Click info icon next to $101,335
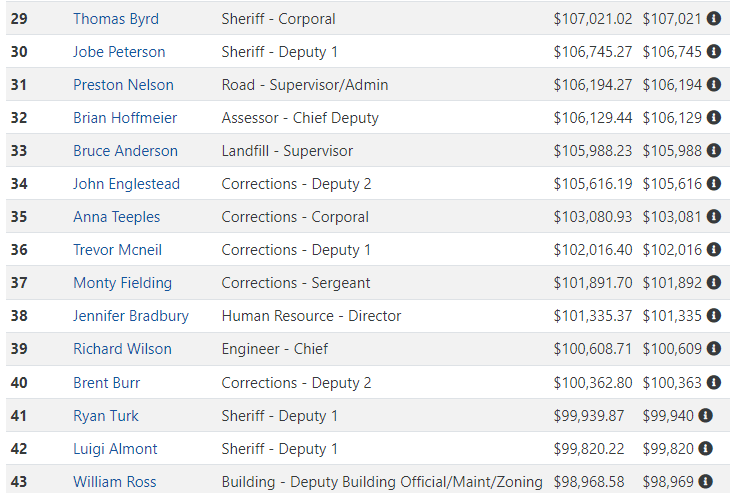The height and width of the screenshot is (493, 730). (x=714, y=315)
